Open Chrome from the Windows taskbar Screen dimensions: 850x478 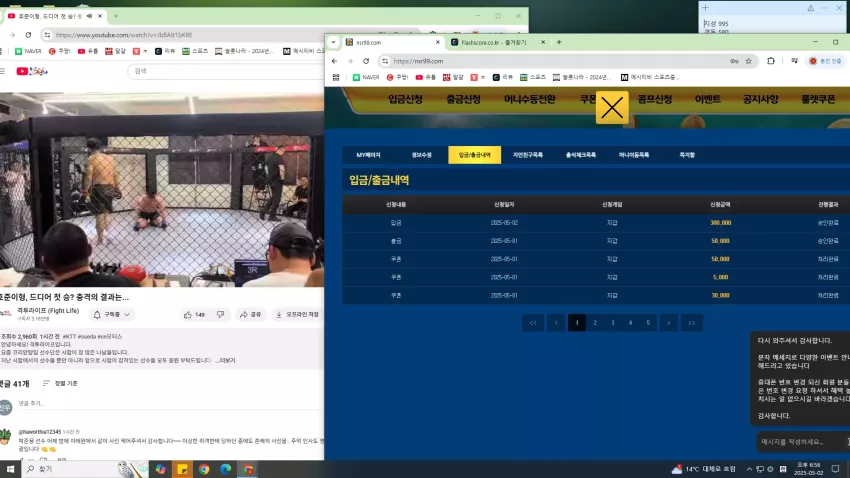[204, 469]
